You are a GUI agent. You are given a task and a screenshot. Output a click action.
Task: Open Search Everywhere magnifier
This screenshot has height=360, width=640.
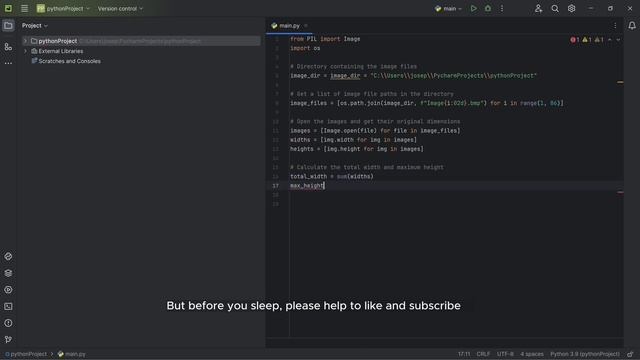click(x=555, y=9)
